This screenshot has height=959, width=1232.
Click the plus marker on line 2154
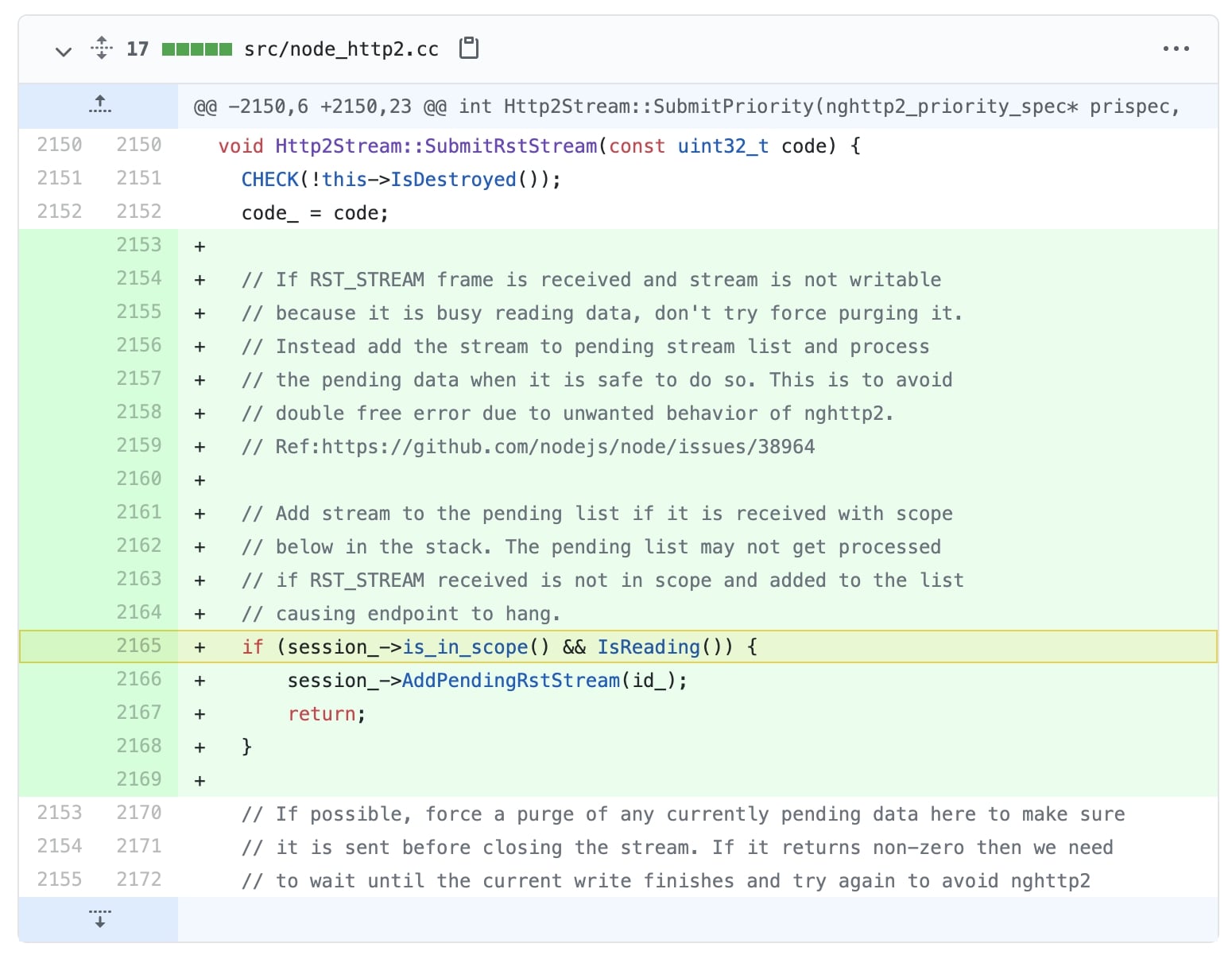200,280
